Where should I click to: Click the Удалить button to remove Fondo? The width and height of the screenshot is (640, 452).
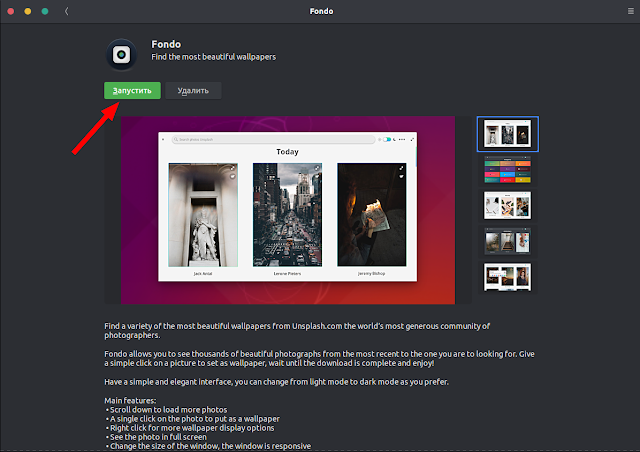coord(193,91)
